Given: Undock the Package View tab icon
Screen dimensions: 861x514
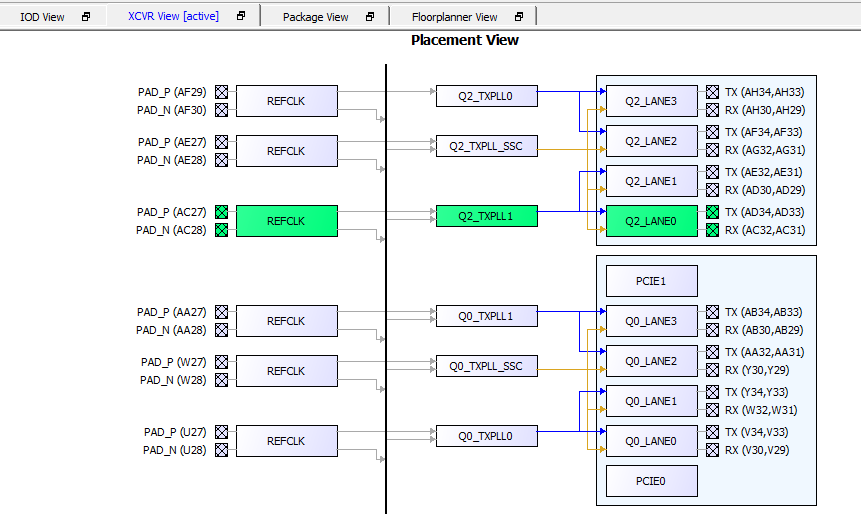Looking at the screenshot, I should [370, 17].
